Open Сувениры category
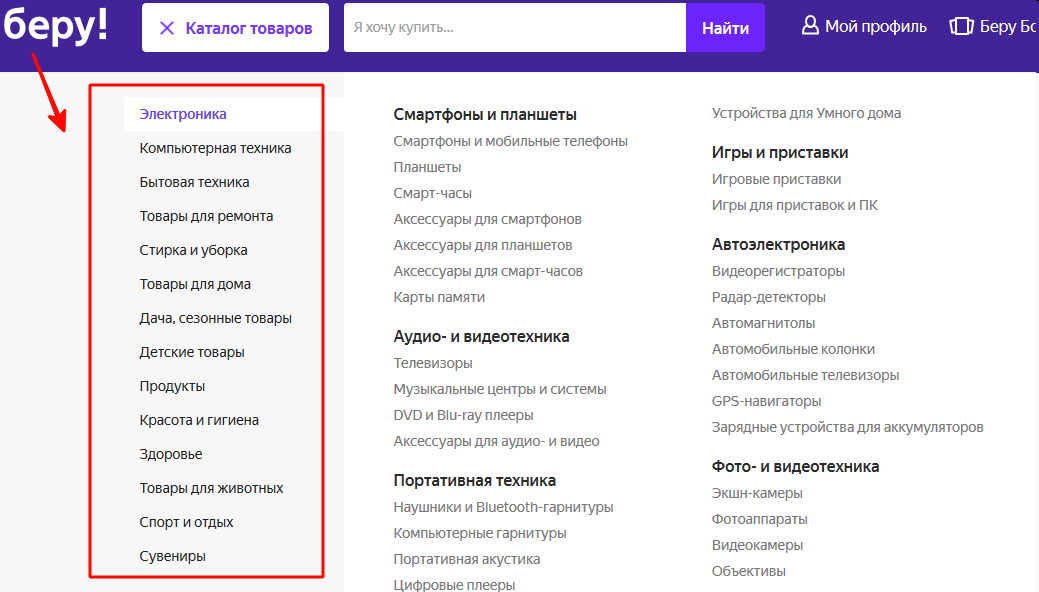 [x=172, y=556]
